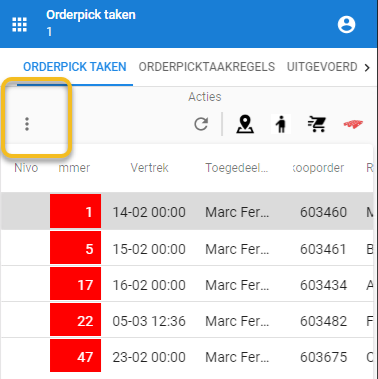The image size is (378, 379).
Task: Switch to the ORDERPICKTAAKREGELS tab
Action: (207, 67)
